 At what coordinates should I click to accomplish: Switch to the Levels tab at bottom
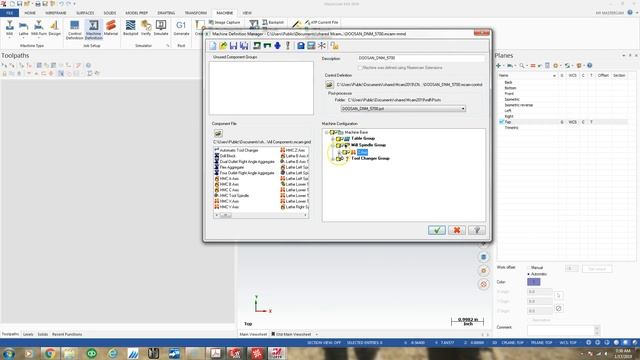point(28,334)
